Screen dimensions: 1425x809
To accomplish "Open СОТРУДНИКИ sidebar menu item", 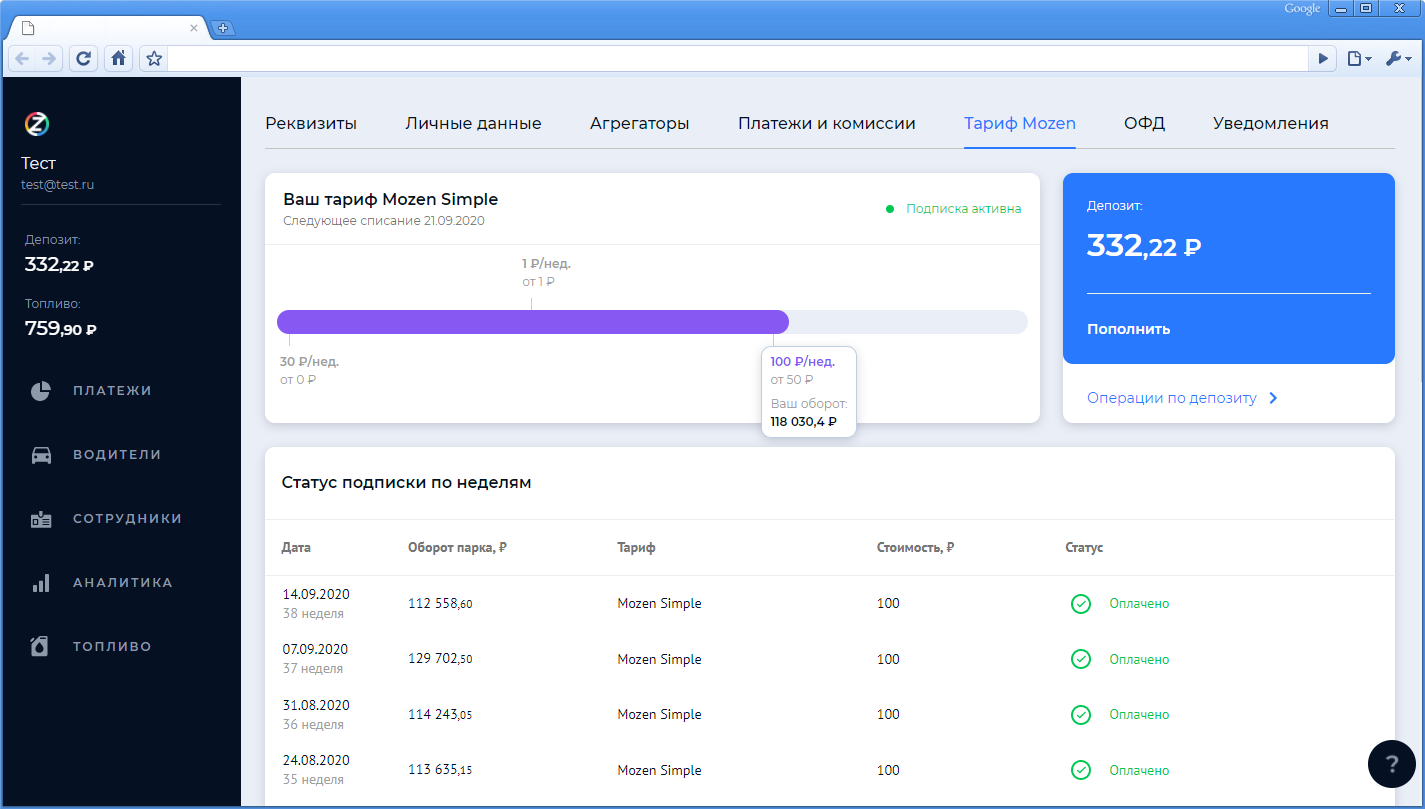I will pos(128,519).
